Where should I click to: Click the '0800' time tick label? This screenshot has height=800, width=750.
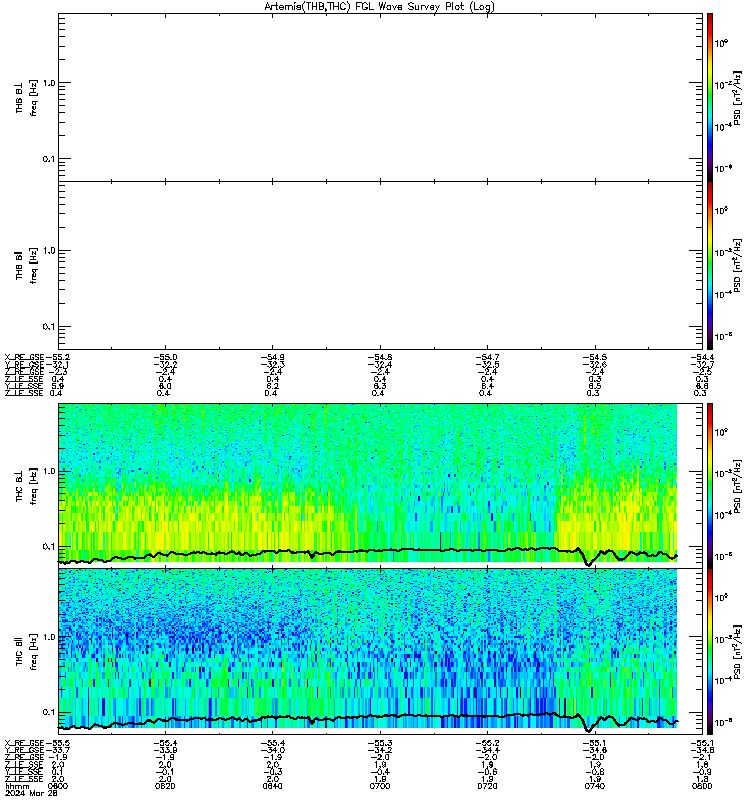(x=703, y=786)
